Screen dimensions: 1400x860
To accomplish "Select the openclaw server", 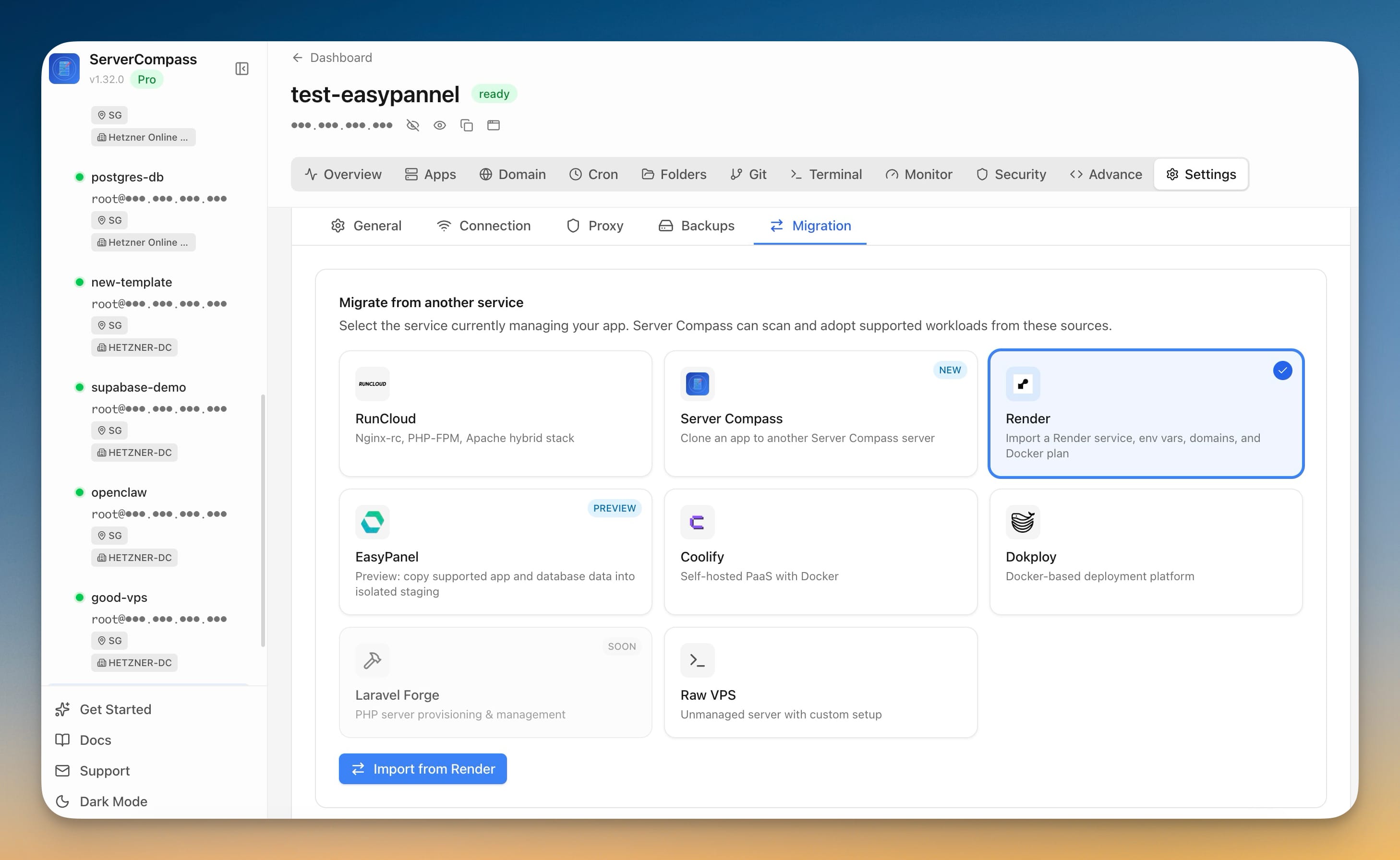I will click(x=119, y=492).
